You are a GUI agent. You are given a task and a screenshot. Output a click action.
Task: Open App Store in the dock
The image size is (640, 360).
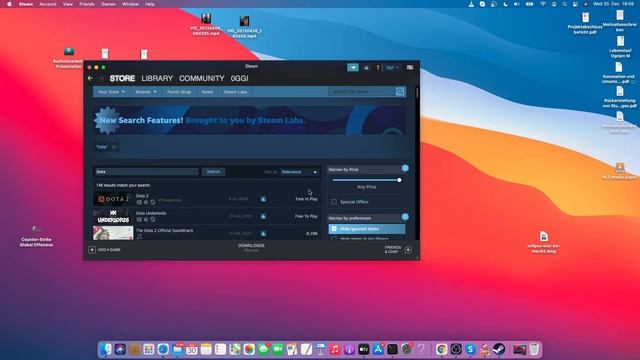378,349
